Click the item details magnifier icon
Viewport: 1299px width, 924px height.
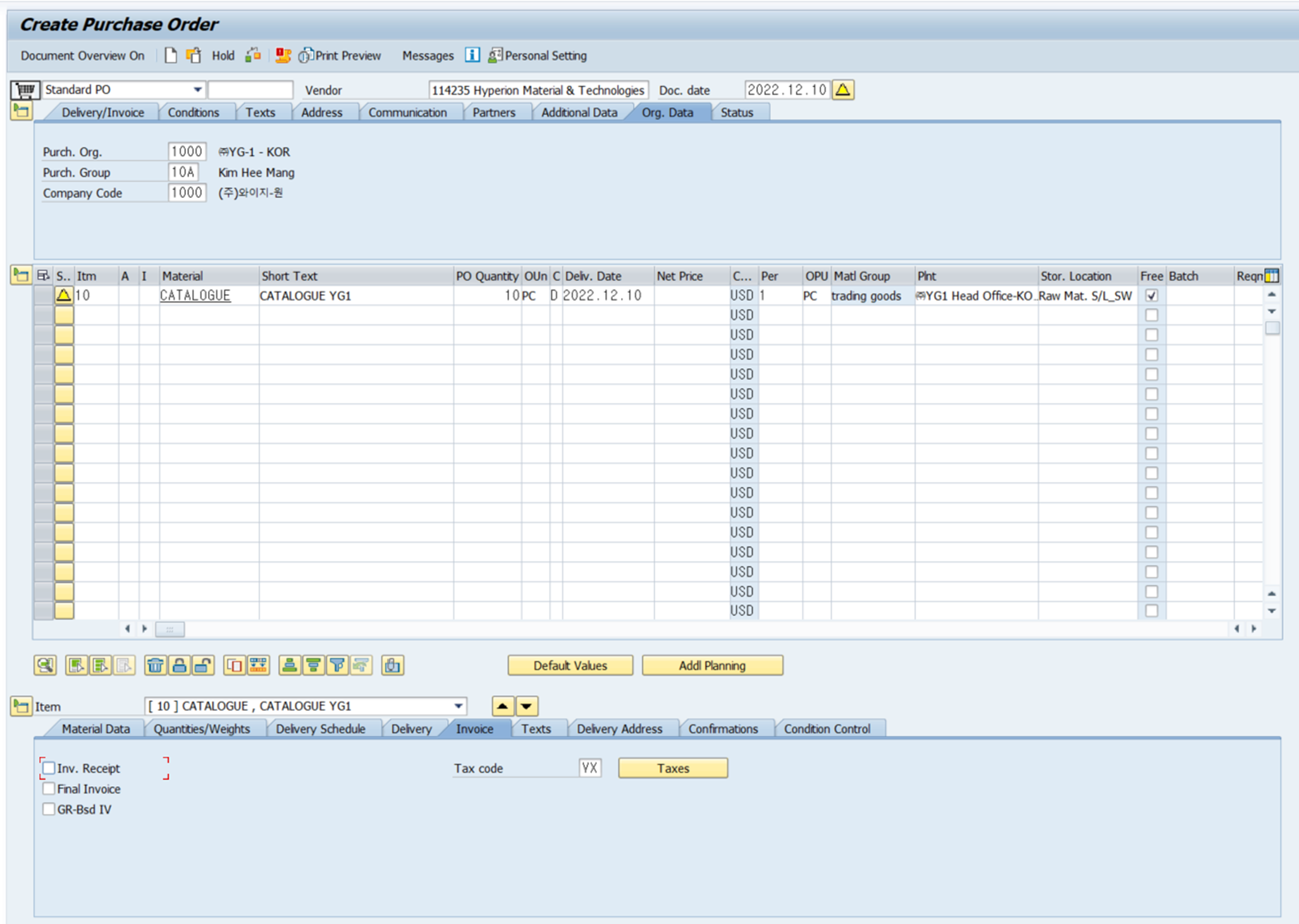pos(45,665)
